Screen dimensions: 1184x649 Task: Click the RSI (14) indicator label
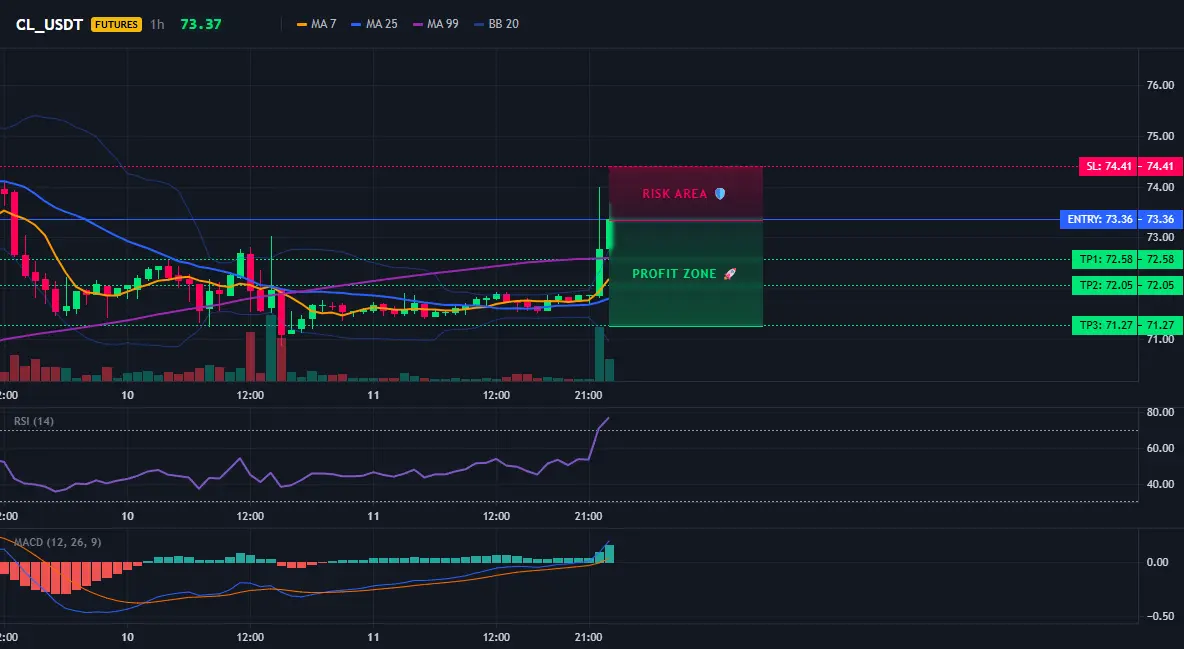pos(34,421)
